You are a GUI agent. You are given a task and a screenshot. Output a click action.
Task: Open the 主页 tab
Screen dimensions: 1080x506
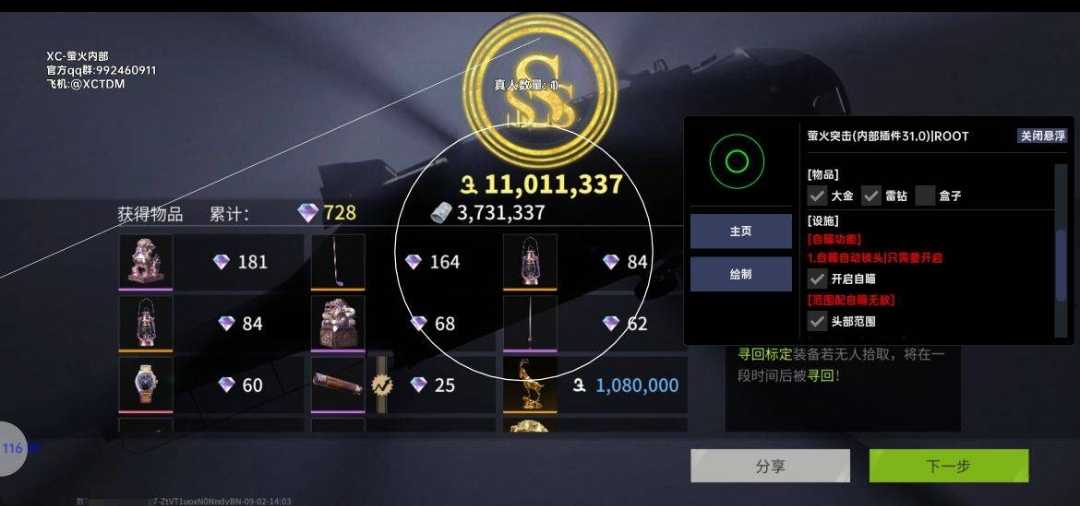pos(741,231)
